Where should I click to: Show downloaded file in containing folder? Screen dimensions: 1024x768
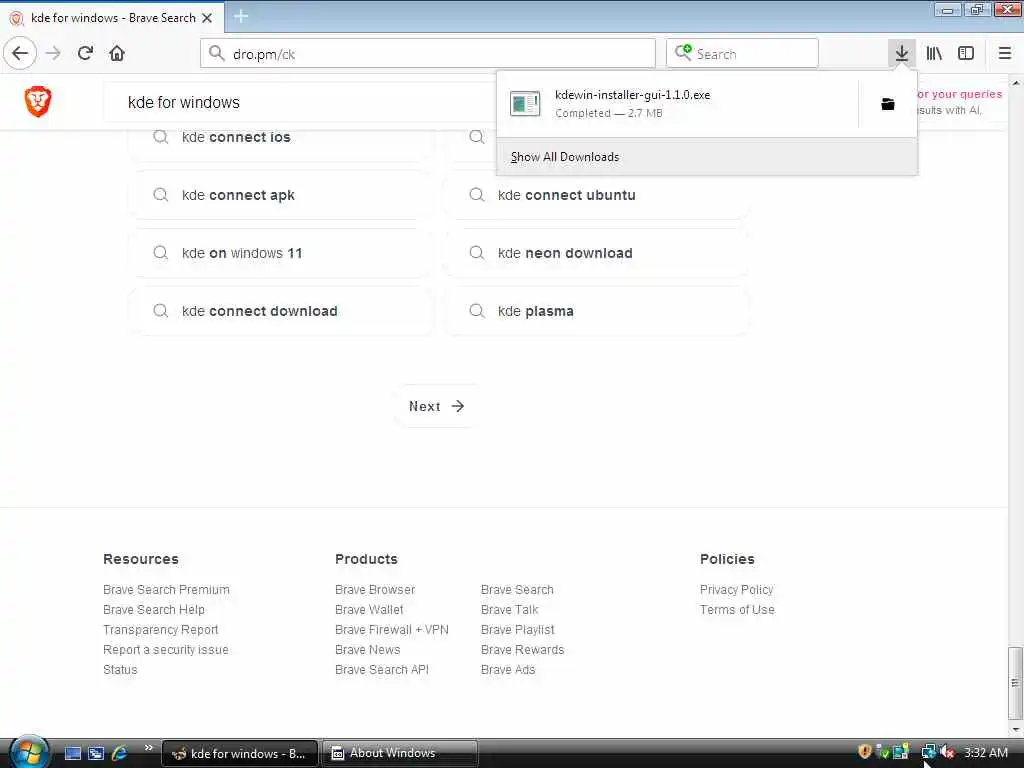pos(888,104)
